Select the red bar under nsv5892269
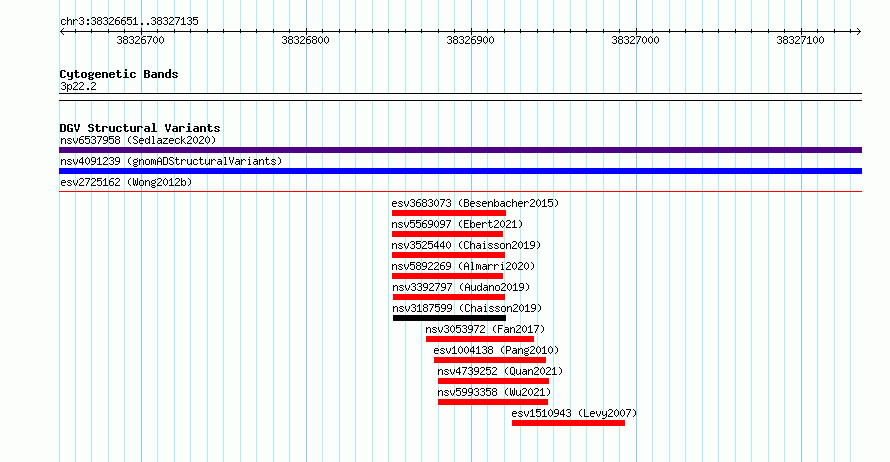The height and width of the screenshot is (462, 890). click(447, 276)
